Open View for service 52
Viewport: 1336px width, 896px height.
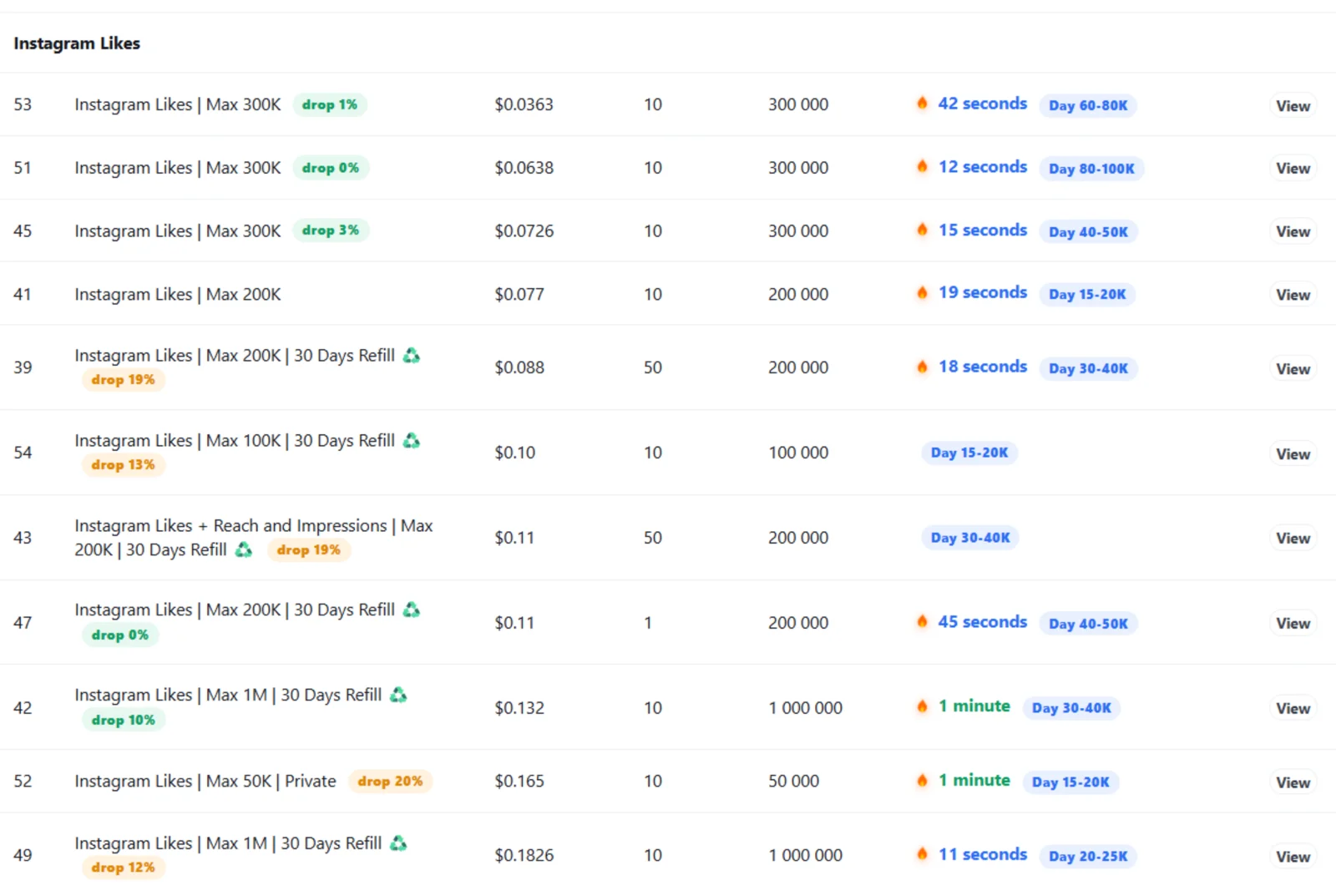click(1293, 782)
